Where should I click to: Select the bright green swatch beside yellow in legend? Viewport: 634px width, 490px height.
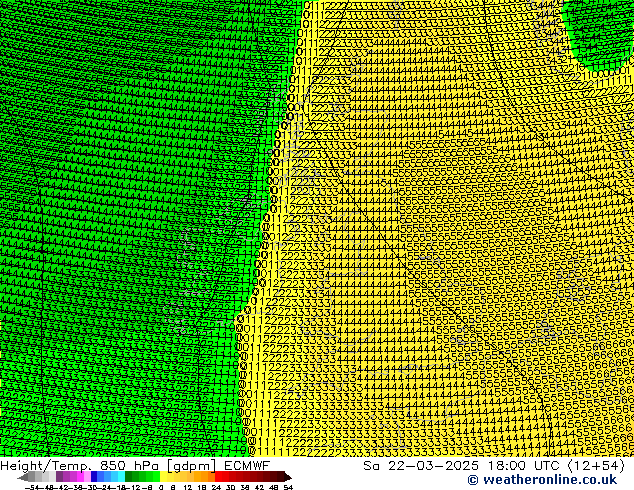click(156, 476)
